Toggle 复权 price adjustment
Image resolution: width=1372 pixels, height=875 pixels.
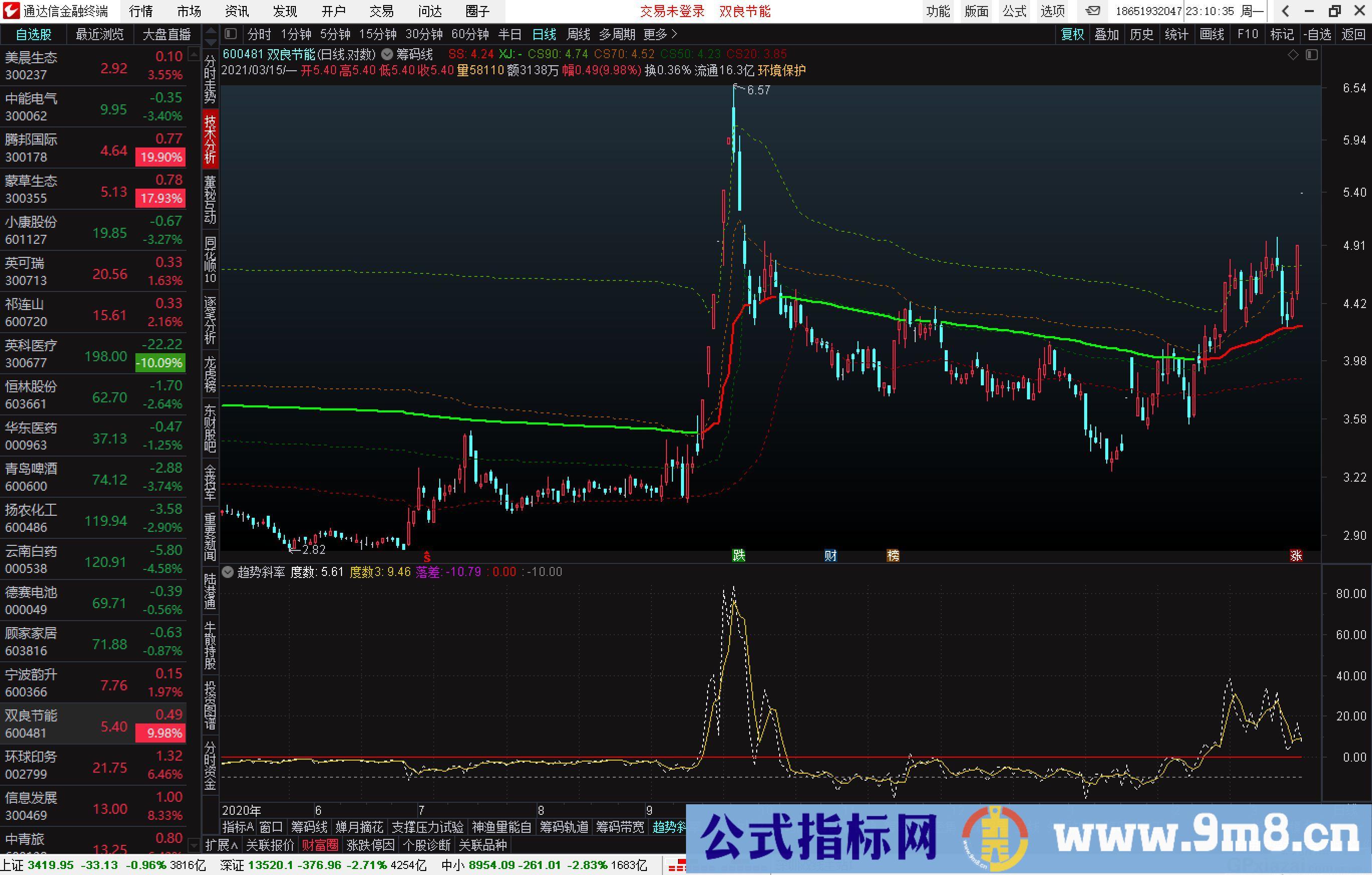click(1072, 34)
